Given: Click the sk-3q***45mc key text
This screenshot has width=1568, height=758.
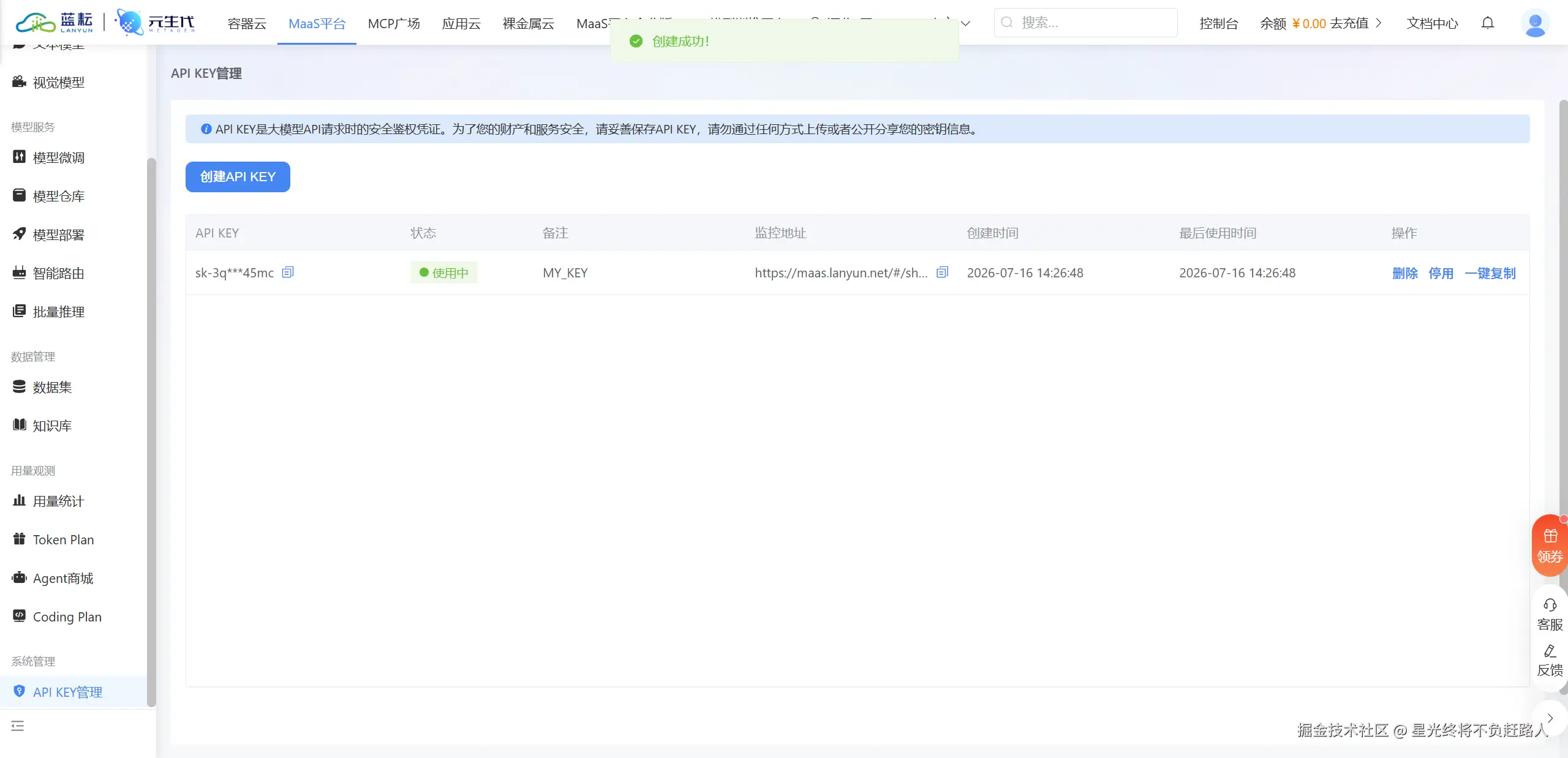Looking at the screenshot, I should tap(235, 273).
